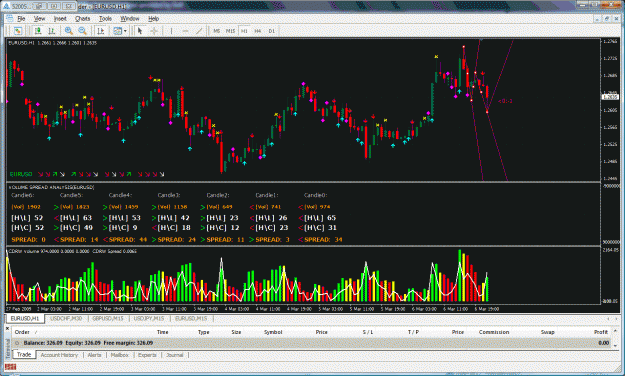
Task: Select the H1 timeframe button
Action: pyautogui.click(x=244, y=31)
